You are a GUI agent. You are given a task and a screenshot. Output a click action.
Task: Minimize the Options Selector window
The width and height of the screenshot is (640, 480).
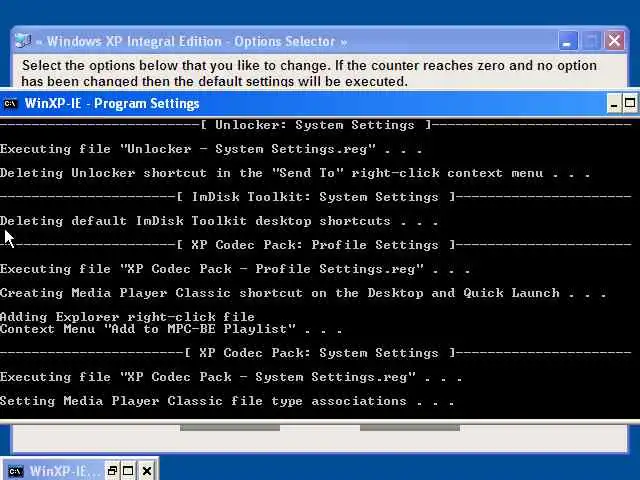567,41
